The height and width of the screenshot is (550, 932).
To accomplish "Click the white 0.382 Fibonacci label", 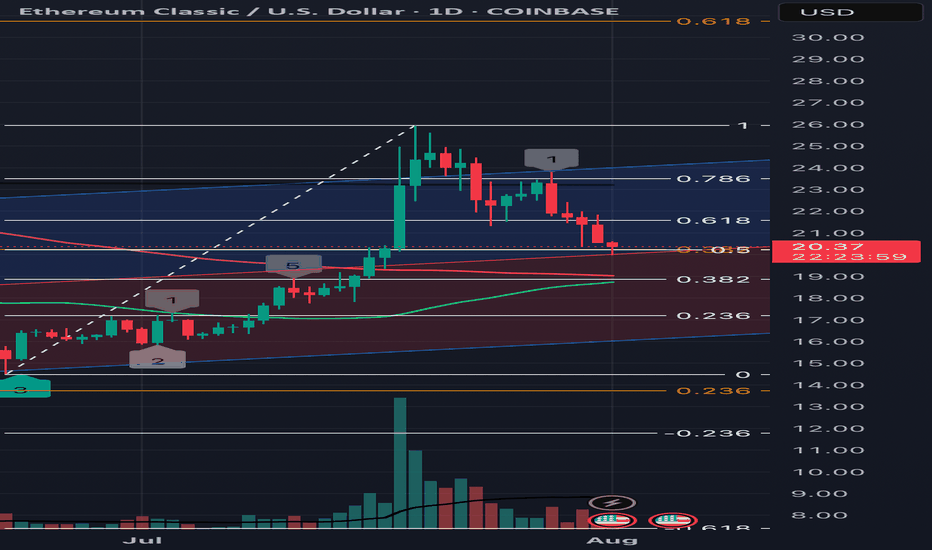I will tap(713, 279).
